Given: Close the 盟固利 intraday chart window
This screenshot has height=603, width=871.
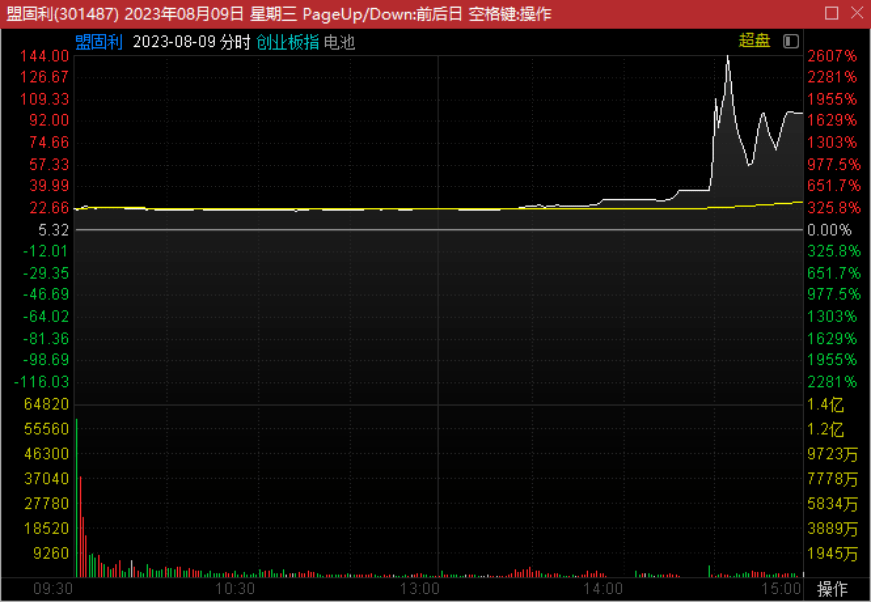Looking at the screenshot, I should point(855,13).
